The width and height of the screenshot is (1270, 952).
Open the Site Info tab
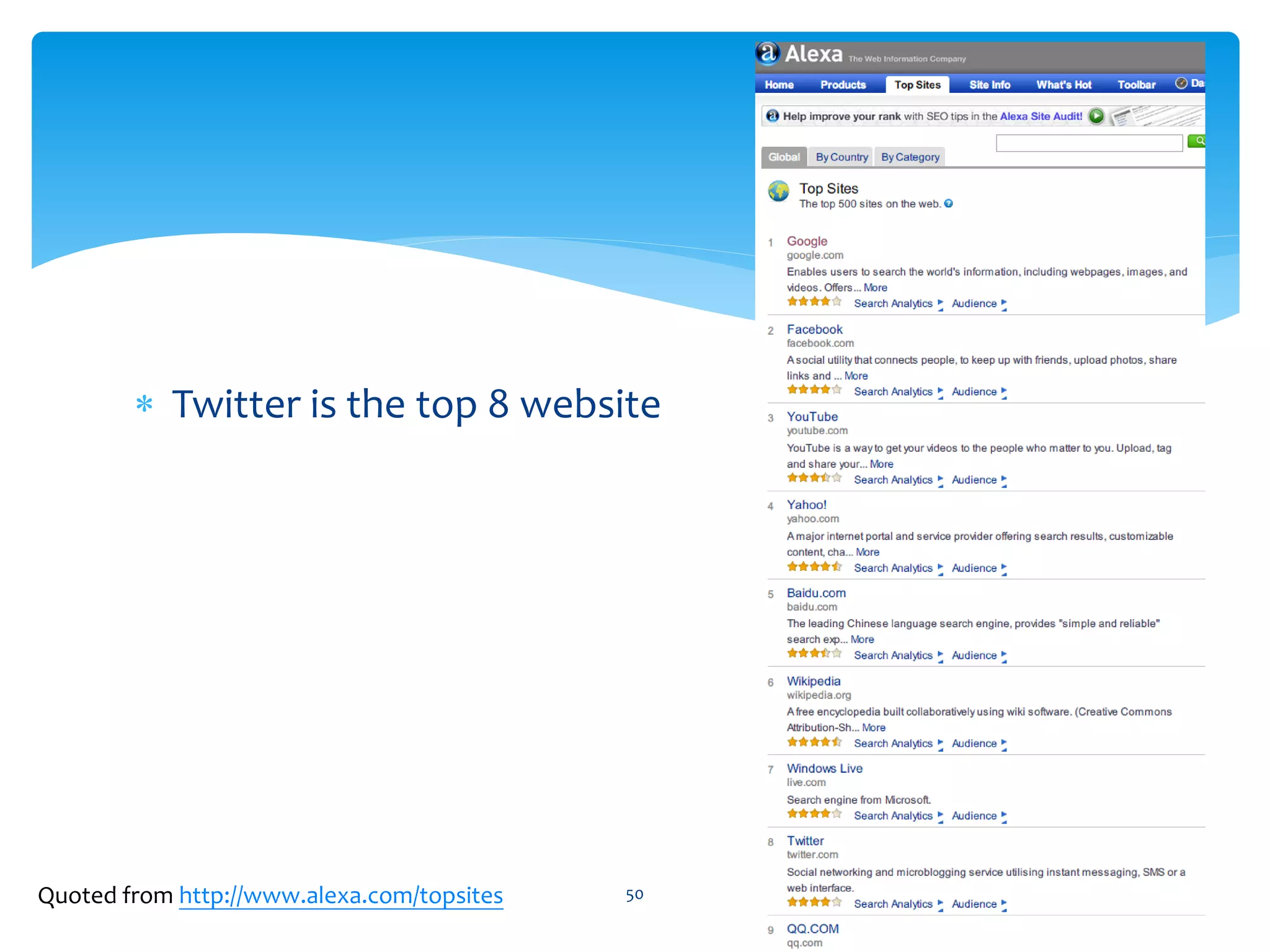pos(990,85)
